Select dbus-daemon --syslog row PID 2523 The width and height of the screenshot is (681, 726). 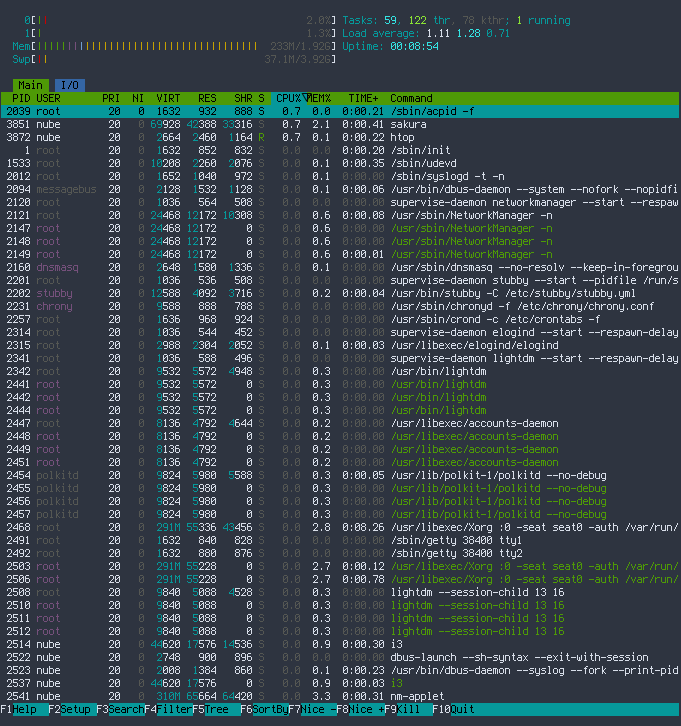pos(340,670)
